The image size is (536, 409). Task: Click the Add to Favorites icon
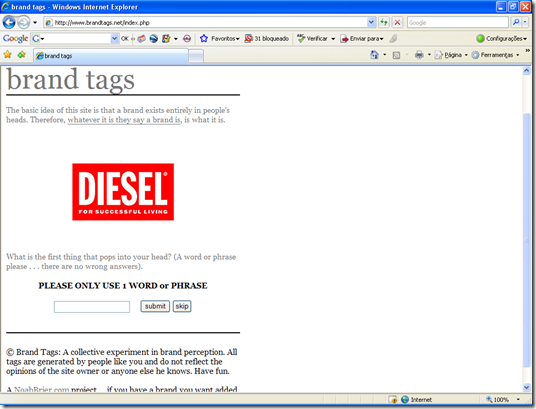point(22,55)
